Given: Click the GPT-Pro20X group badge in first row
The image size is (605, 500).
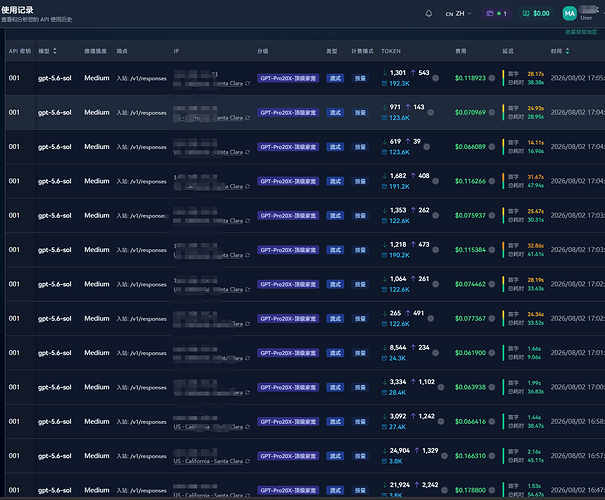Looking at the screenshot, I should click(x=288, y=78).
